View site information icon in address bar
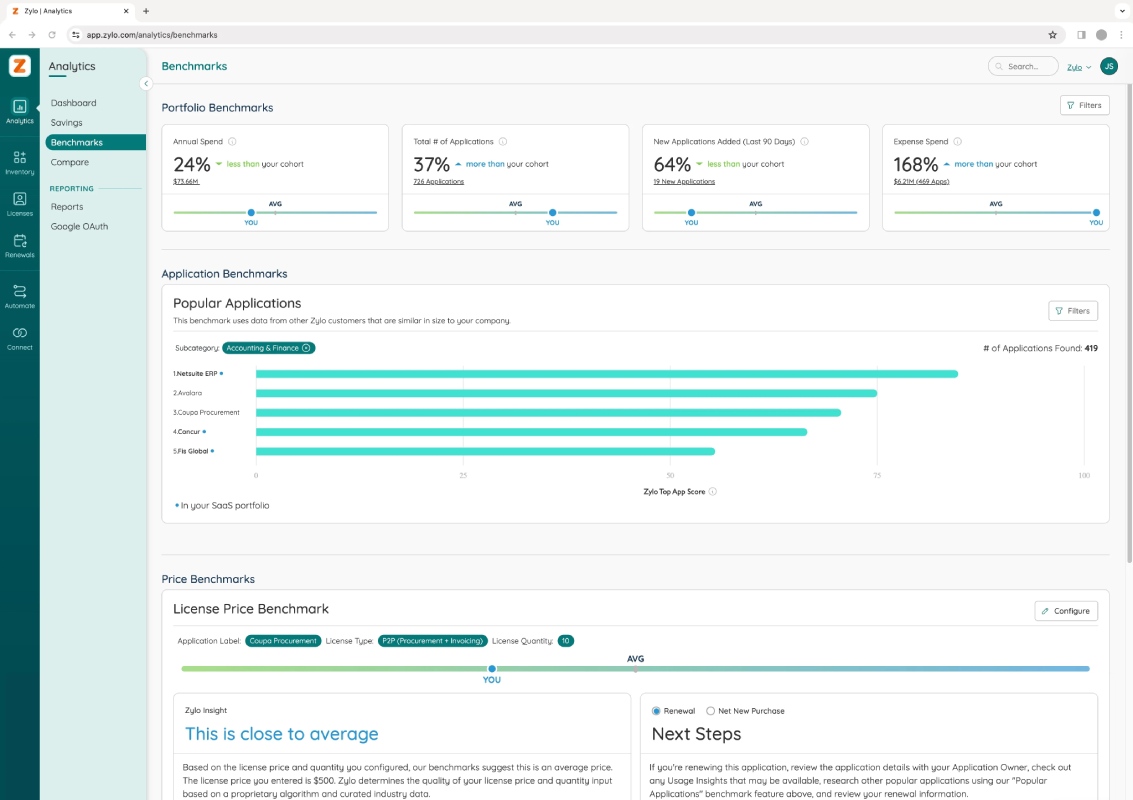 click(x=75, y=35)
